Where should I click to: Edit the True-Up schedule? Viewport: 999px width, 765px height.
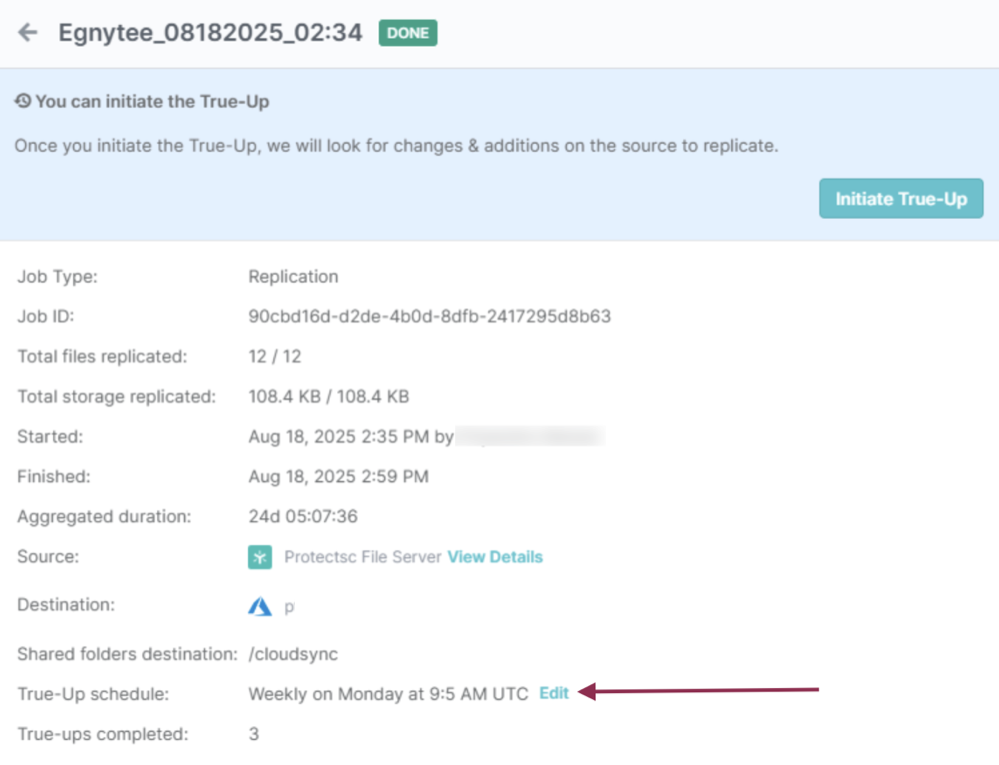click(x=554, y=692)
